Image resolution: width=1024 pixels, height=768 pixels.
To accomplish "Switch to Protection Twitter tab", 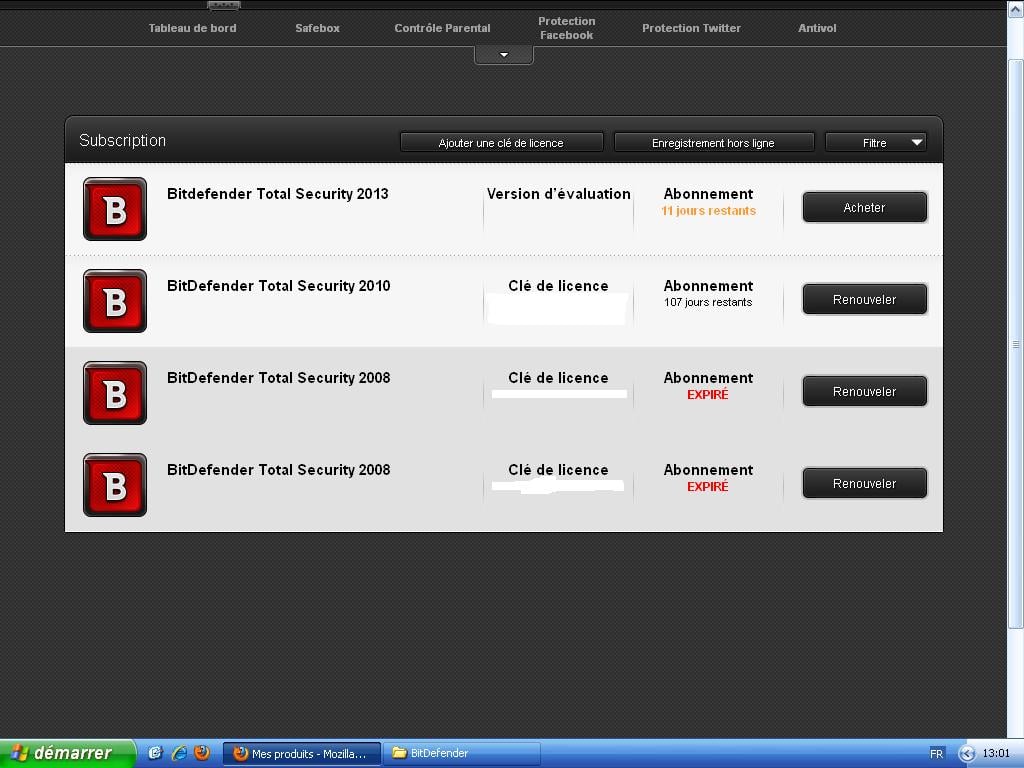I will pyautogui.click(x=691, y=28).
